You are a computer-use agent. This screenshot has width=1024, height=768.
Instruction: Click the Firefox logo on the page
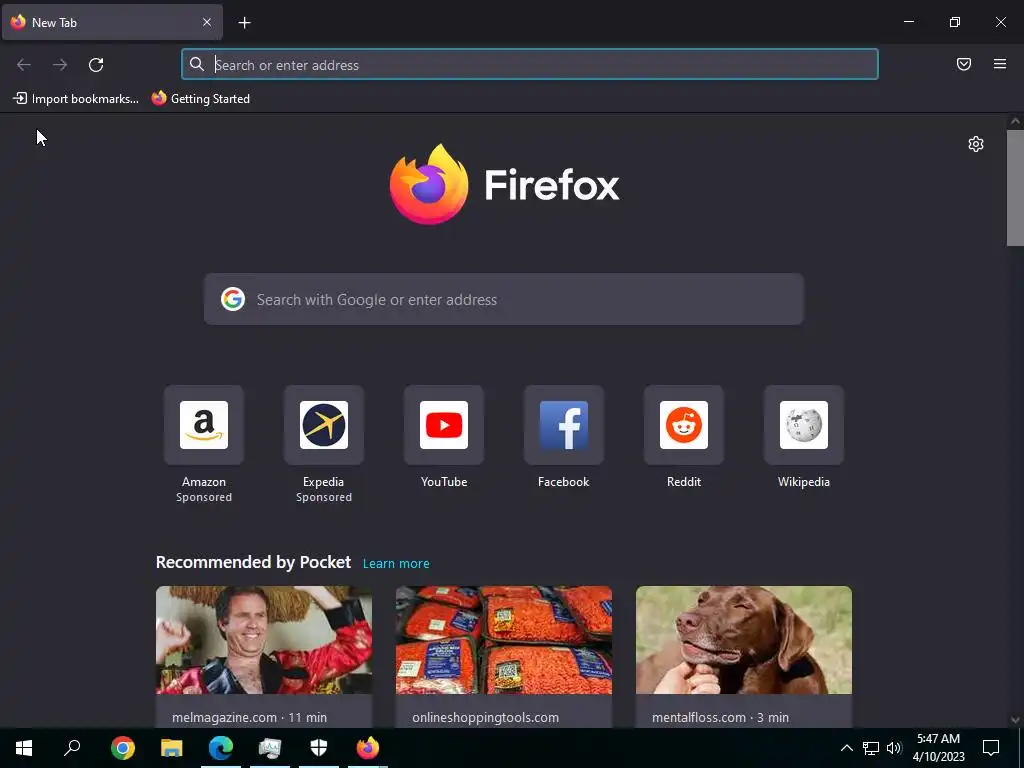[504, 184]
